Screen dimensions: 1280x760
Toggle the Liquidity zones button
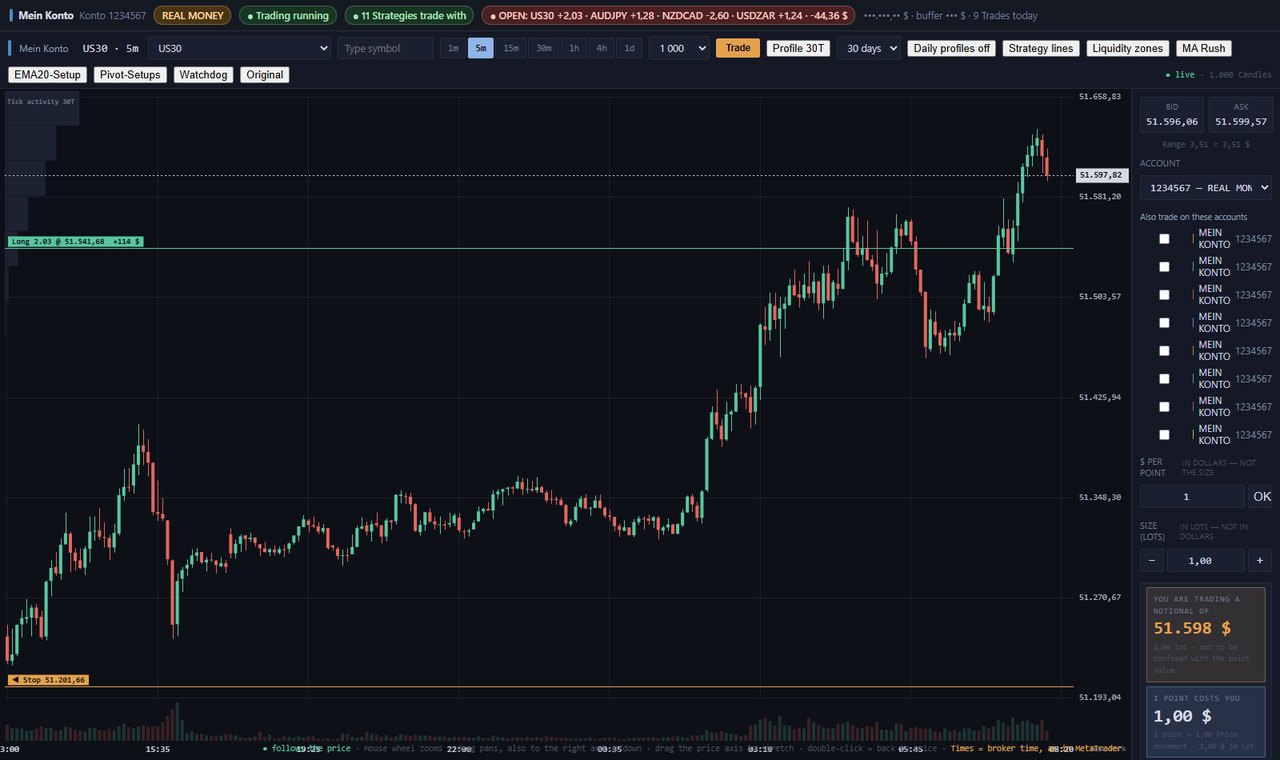1127,48
